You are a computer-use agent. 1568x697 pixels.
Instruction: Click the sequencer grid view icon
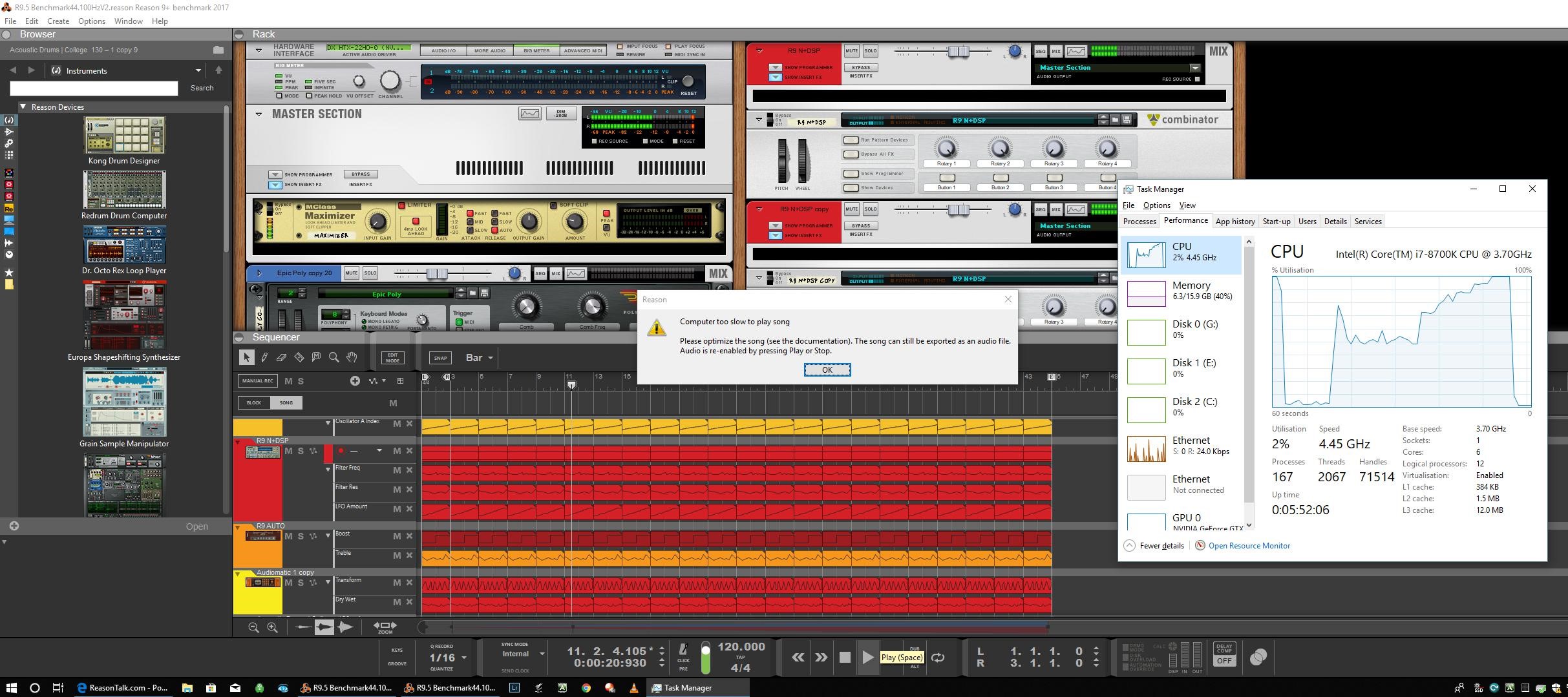click(x=400, y=381)
